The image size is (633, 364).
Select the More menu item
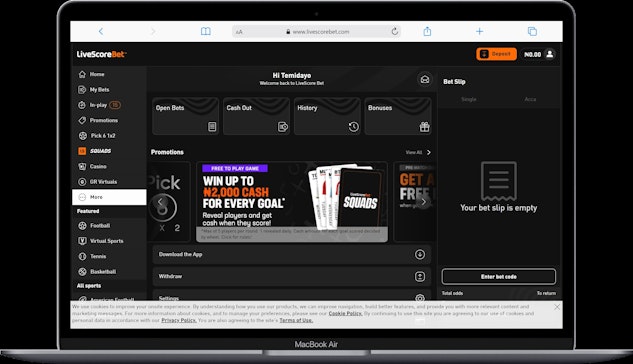(109, 197)
